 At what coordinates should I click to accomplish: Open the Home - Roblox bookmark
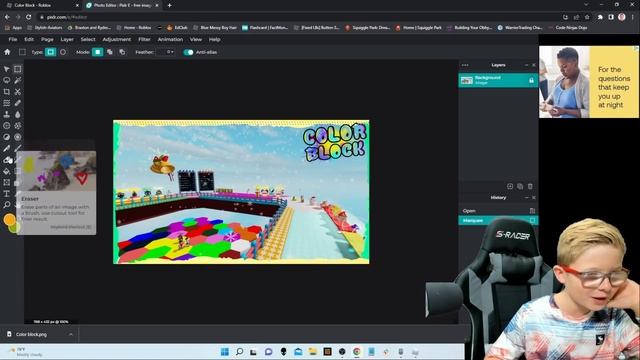tap(134, 28)
